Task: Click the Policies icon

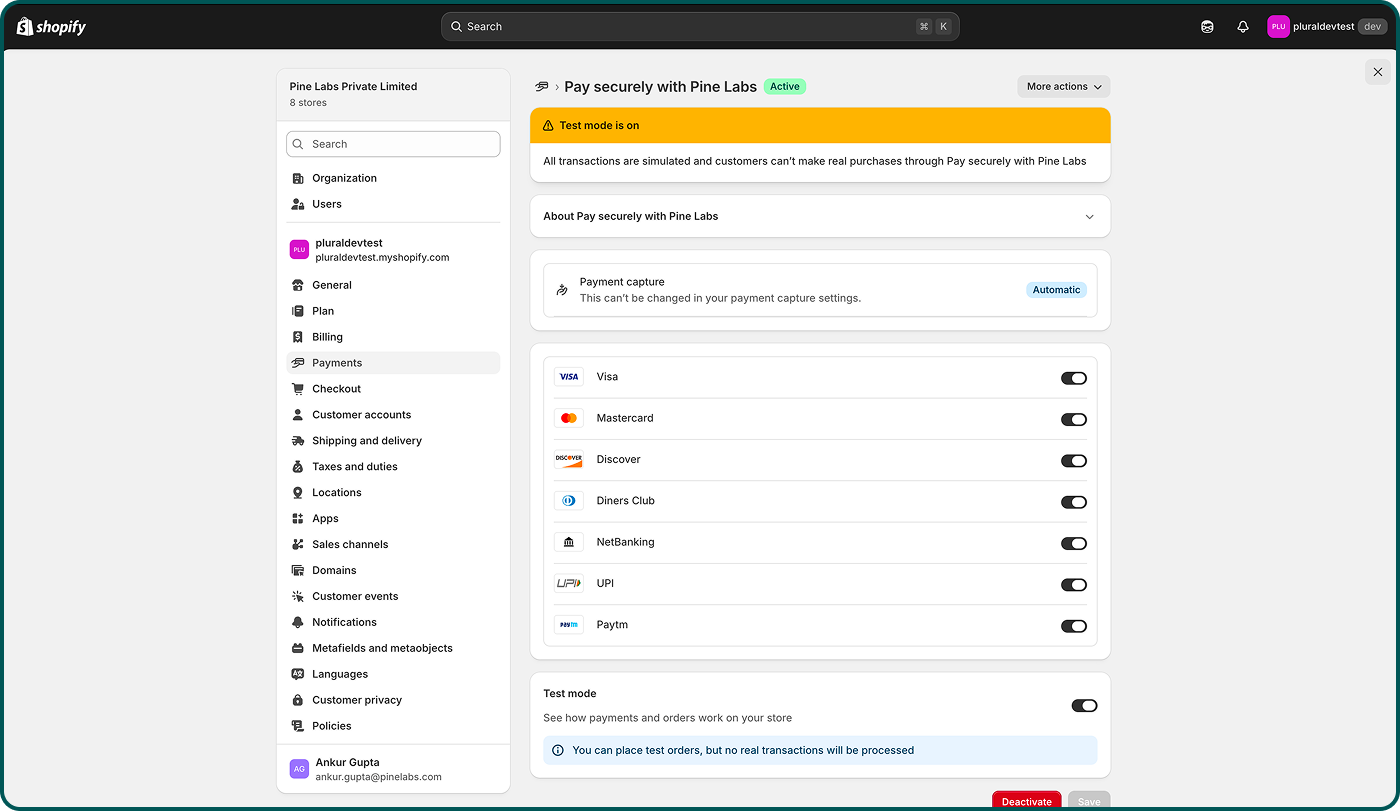Action: pos(297,727)
